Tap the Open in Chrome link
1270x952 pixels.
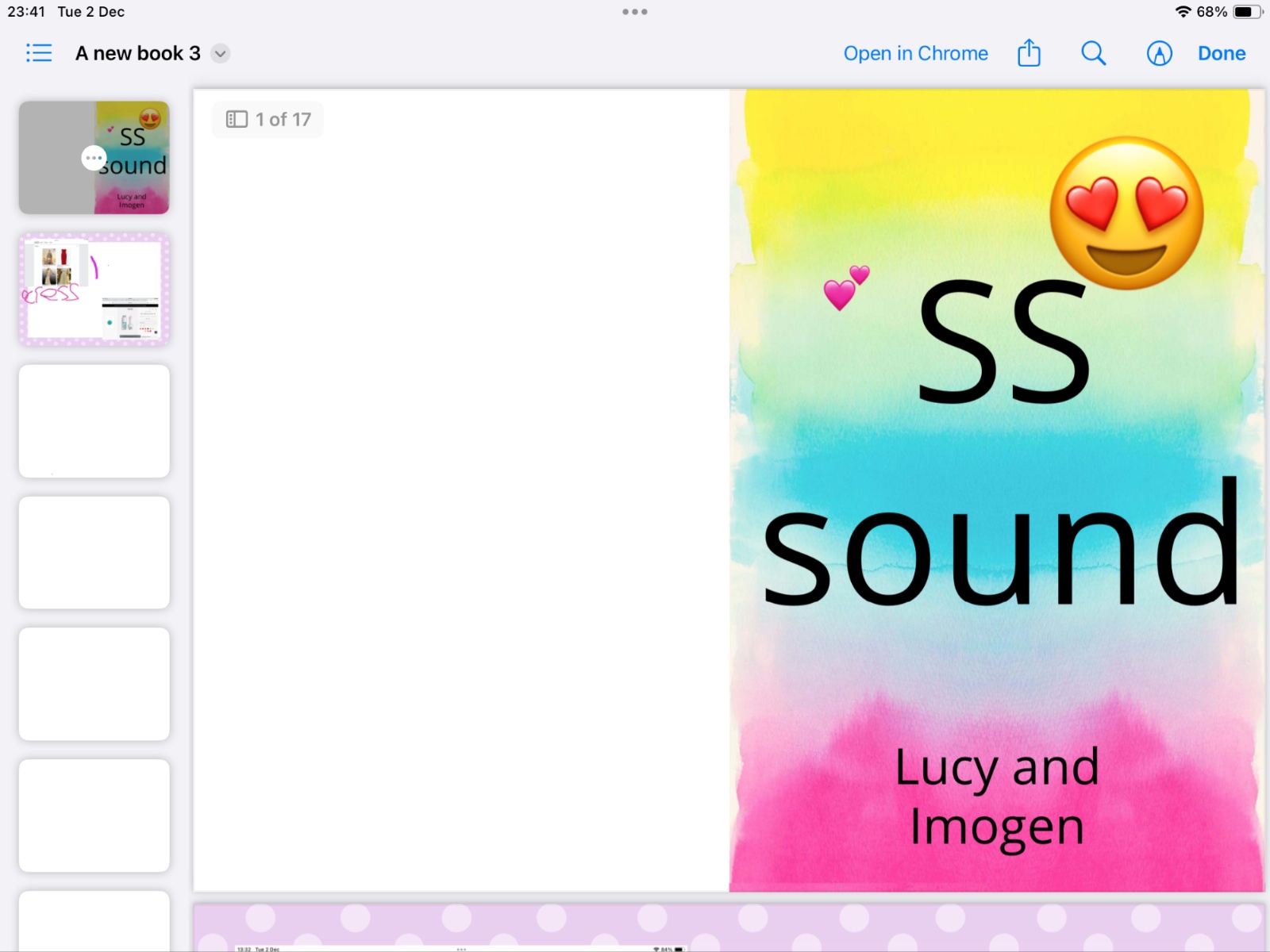pos(915,53)
